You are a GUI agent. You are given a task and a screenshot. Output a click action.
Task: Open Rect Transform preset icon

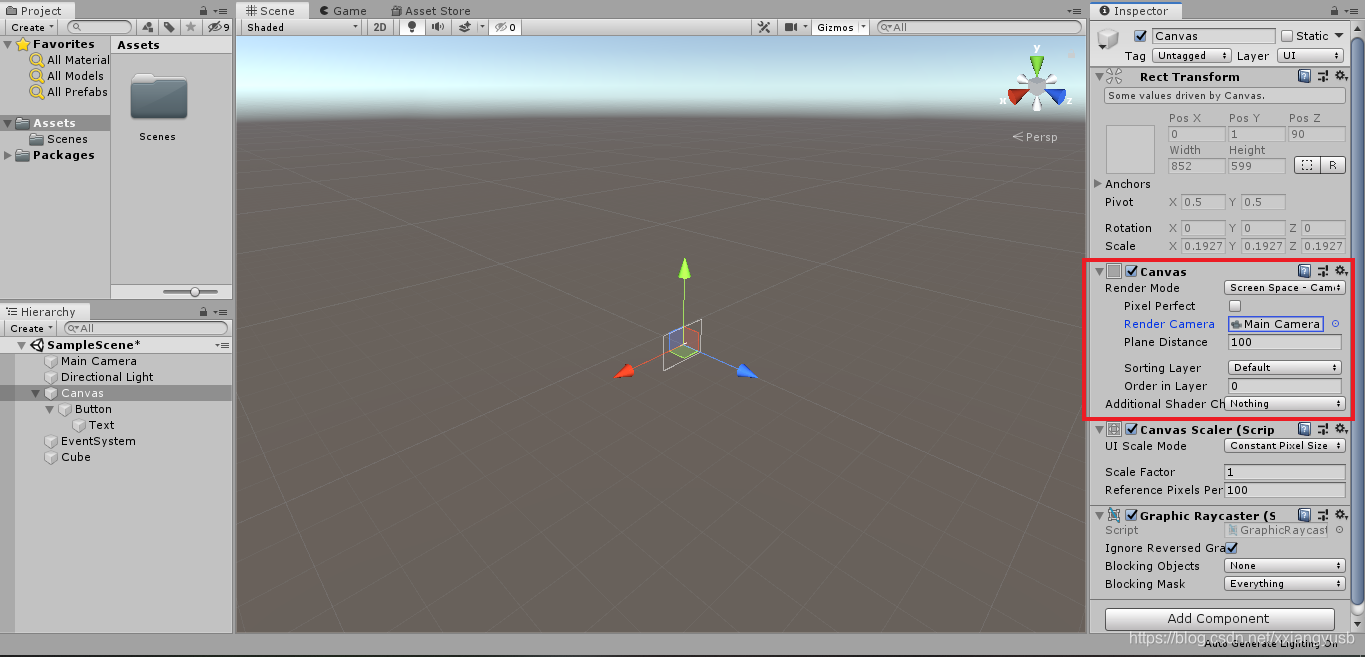[1322, 76]
